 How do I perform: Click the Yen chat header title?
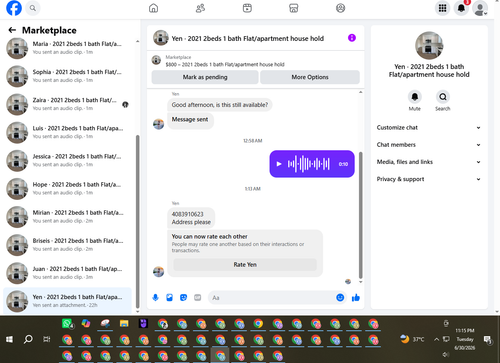point(248,38)
